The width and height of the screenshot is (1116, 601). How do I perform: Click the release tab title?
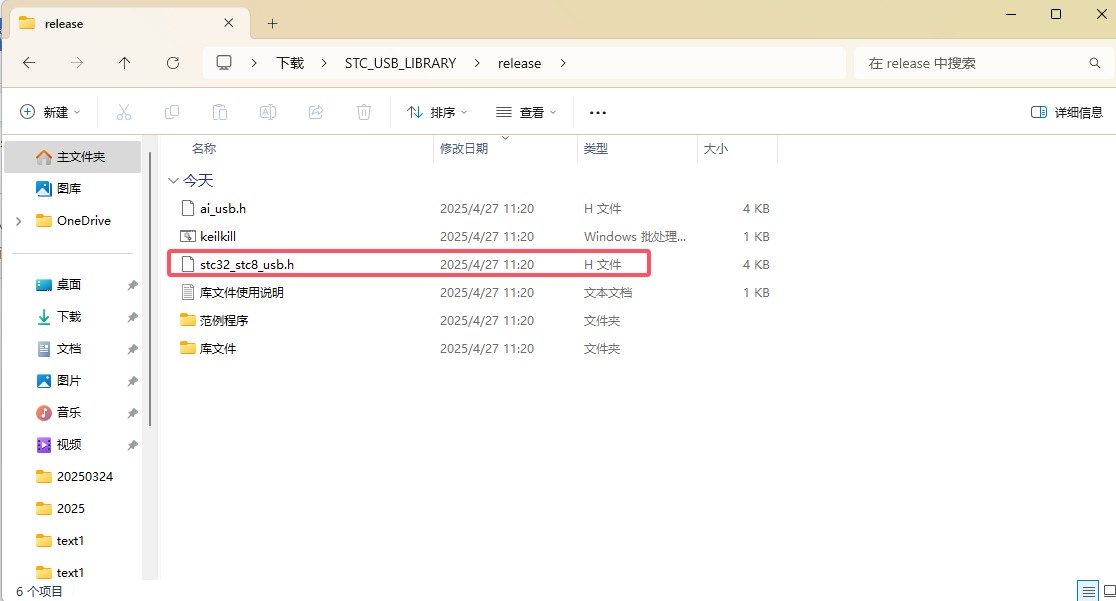coord(63,23)
